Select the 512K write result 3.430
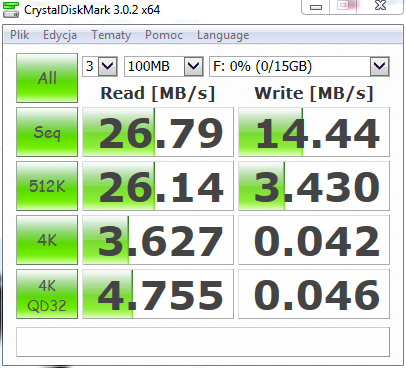406x368 pixels. click(x=314, y=186)
